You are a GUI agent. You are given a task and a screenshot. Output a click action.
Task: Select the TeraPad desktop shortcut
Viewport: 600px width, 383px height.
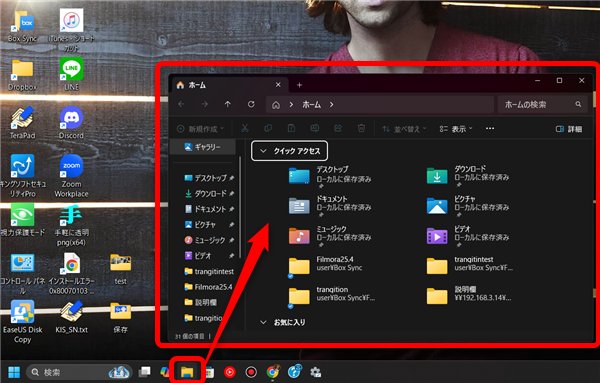tap(23, 122)
